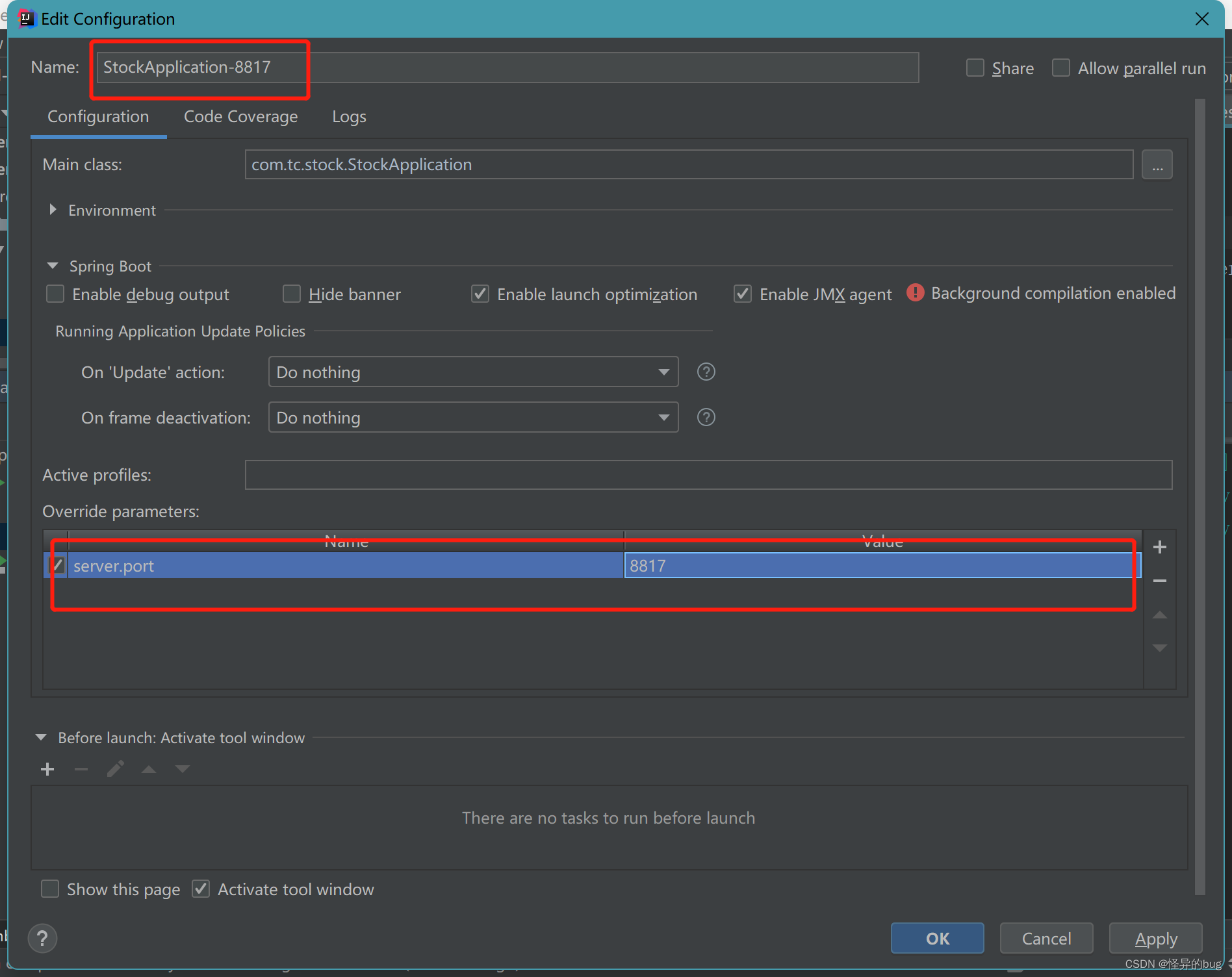Click the Active profiles input field
Screen dimensions: 1232x977
(x=709, y=475)
